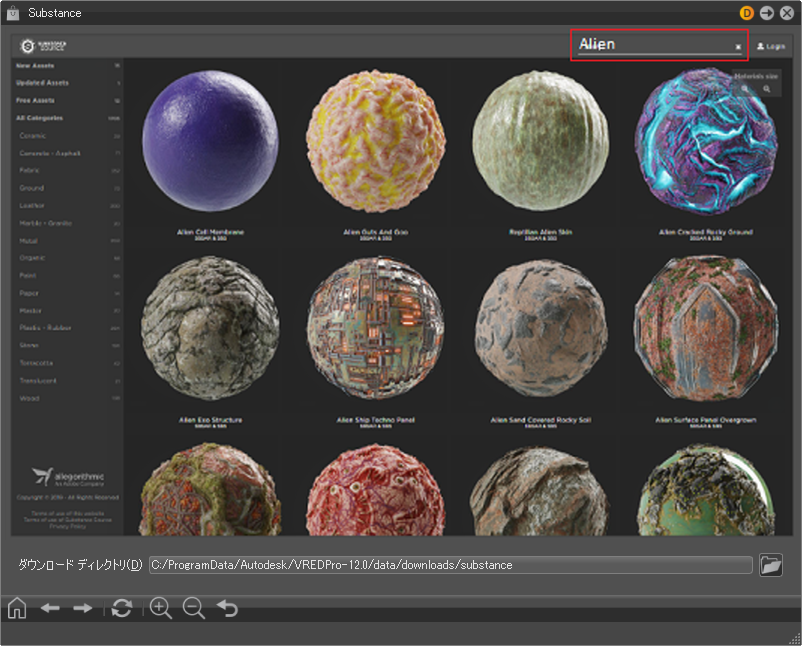The image size is (802, 646).
Task: Open the download directory folder browser
Action: click(770, 565)
